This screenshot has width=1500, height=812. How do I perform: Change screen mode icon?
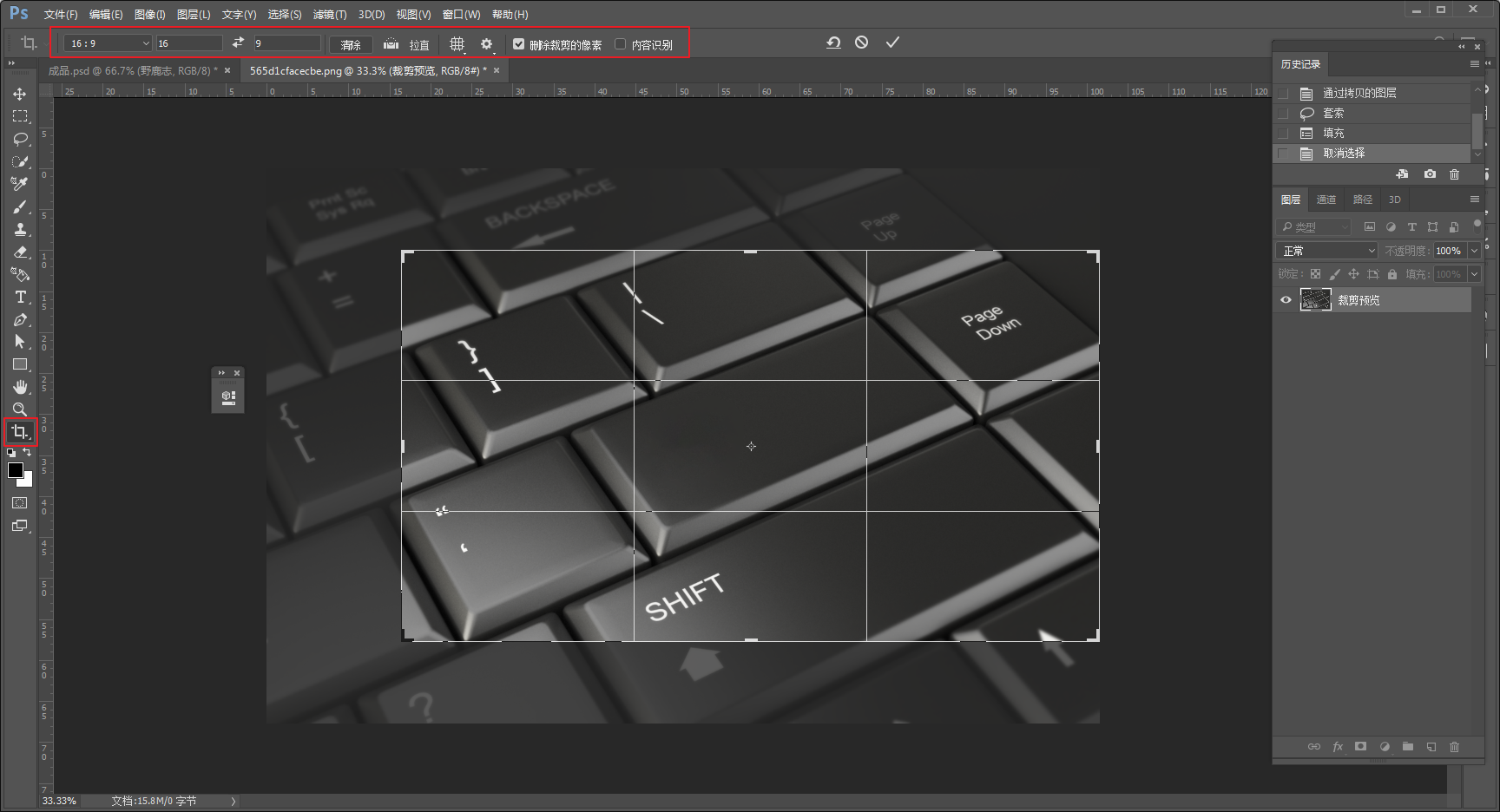(x=19, y=526)
